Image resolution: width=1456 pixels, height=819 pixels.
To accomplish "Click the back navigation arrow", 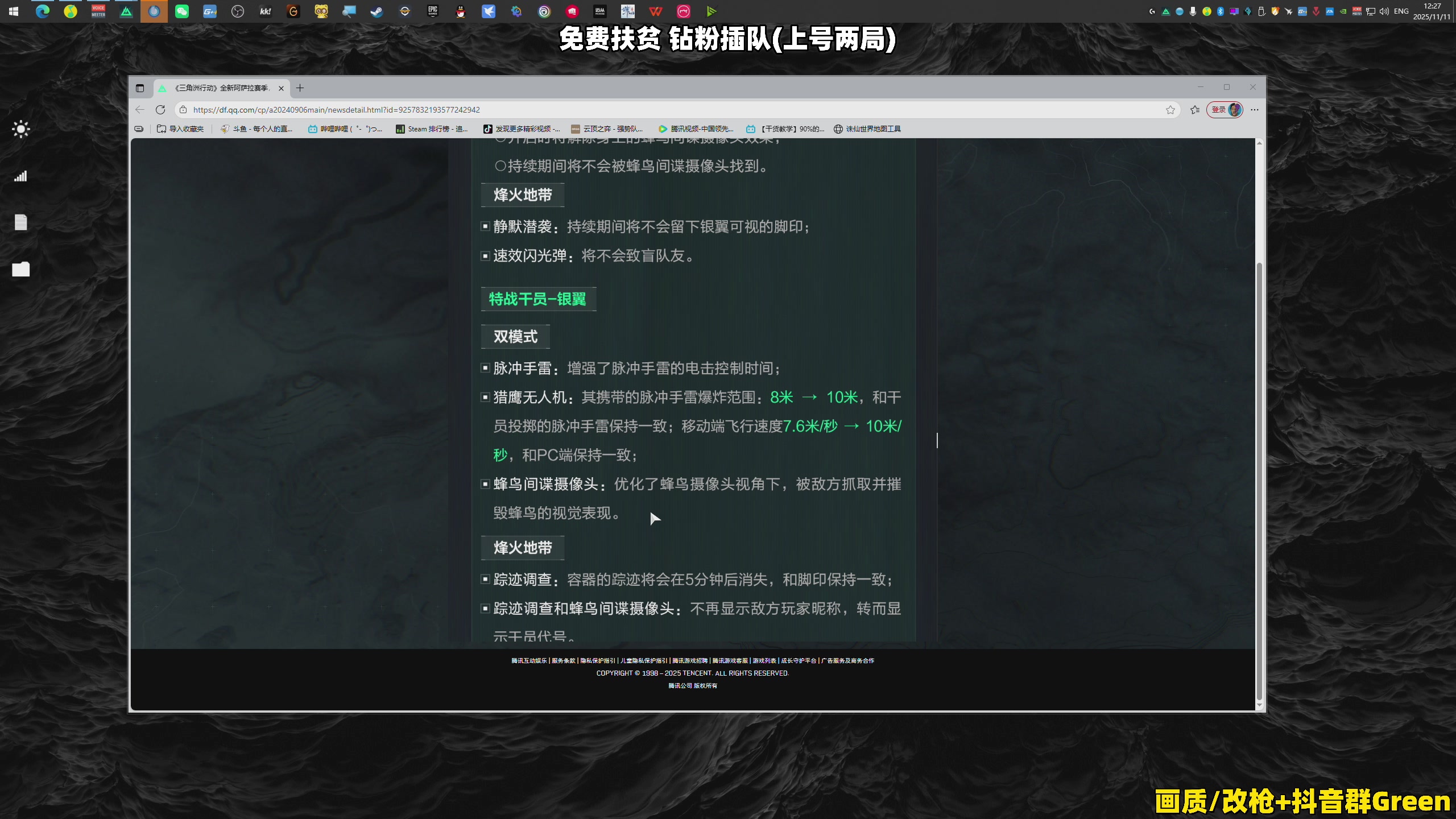I will 140,110.
